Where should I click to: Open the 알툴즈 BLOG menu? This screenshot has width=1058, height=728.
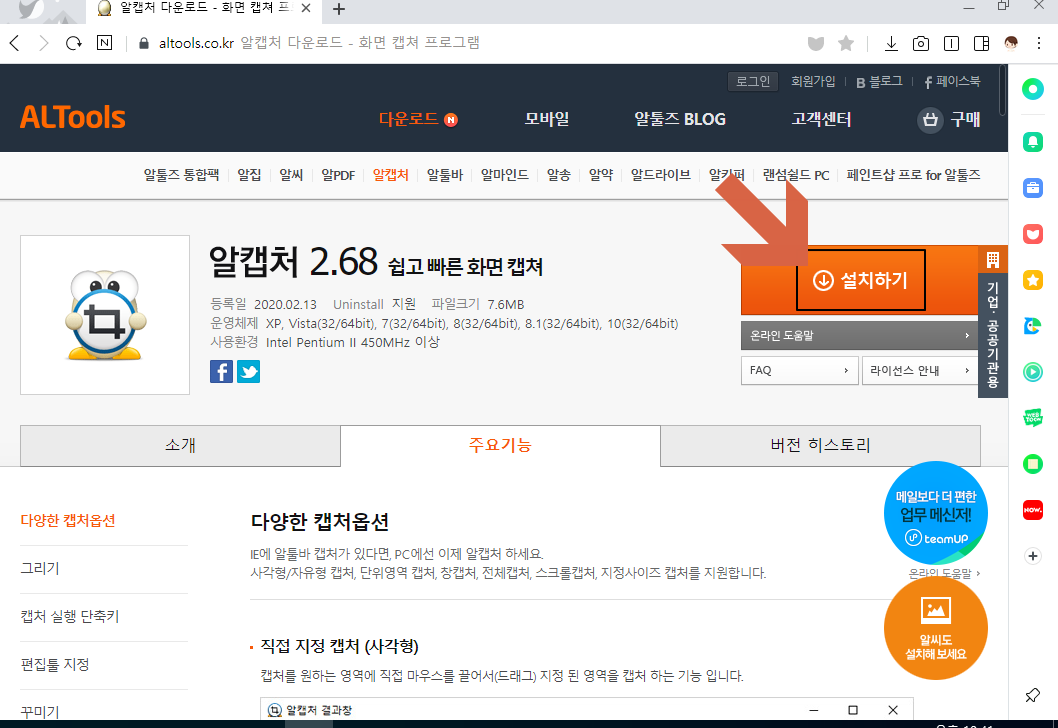(x=679, y=119)
